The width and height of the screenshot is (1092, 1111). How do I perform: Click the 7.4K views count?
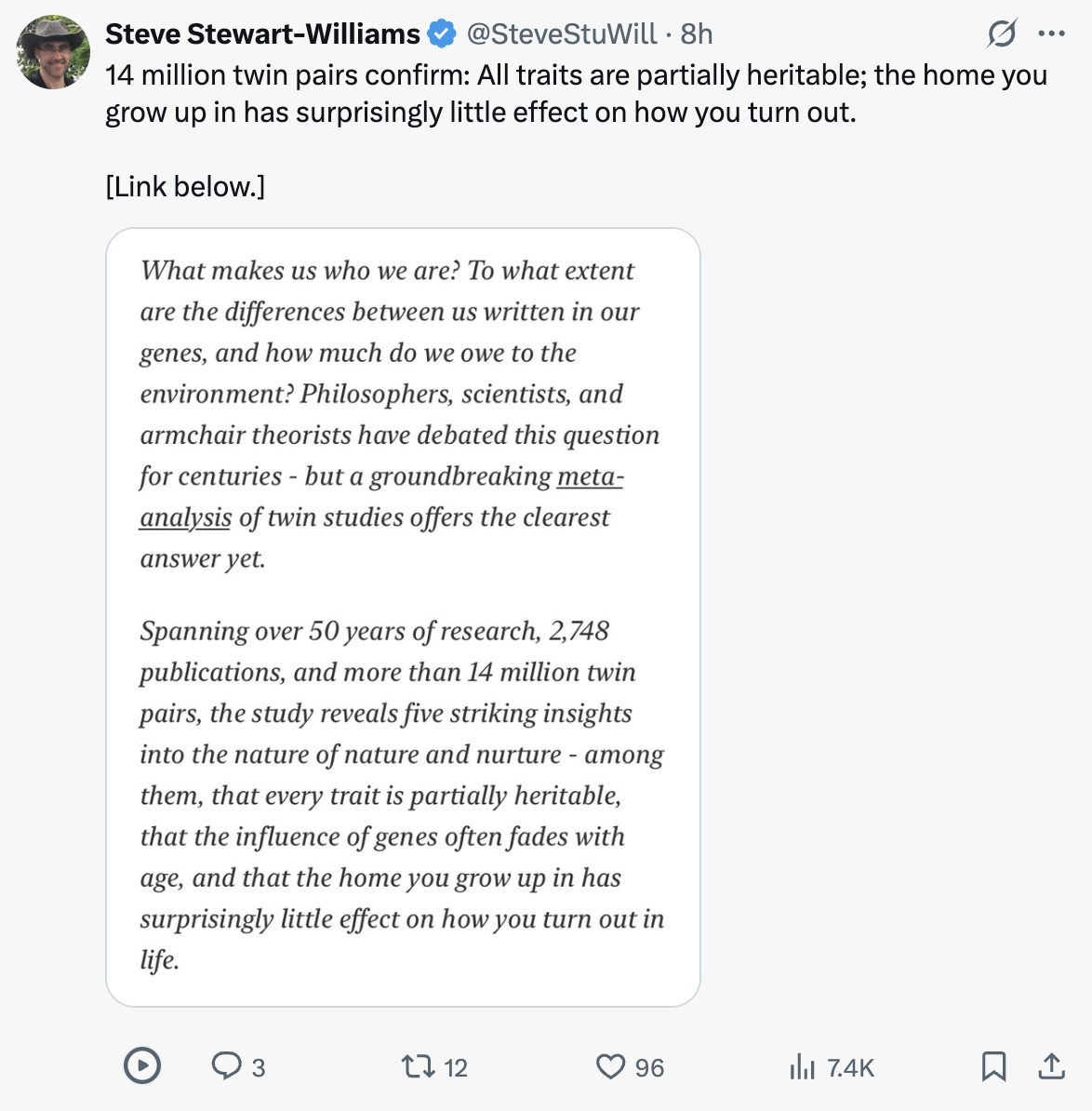(x=850, y=1067)
